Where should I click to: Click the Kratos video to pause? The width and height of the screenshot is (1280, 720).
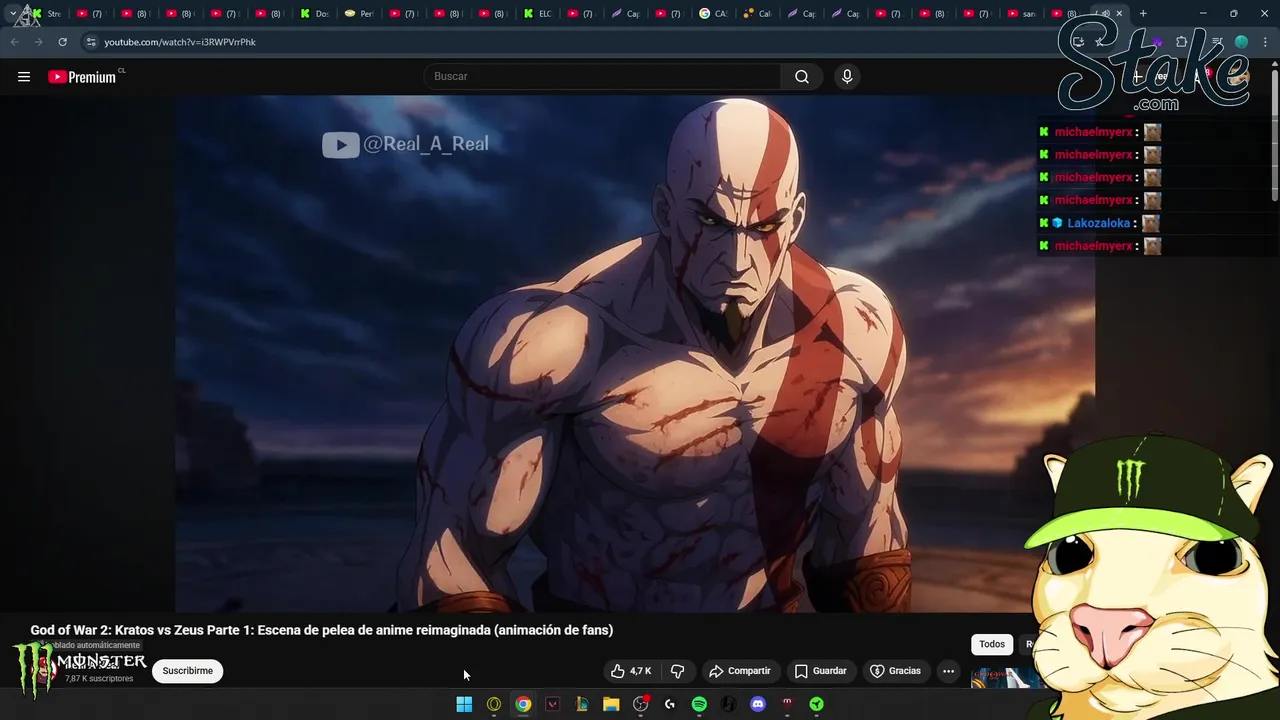635,354
